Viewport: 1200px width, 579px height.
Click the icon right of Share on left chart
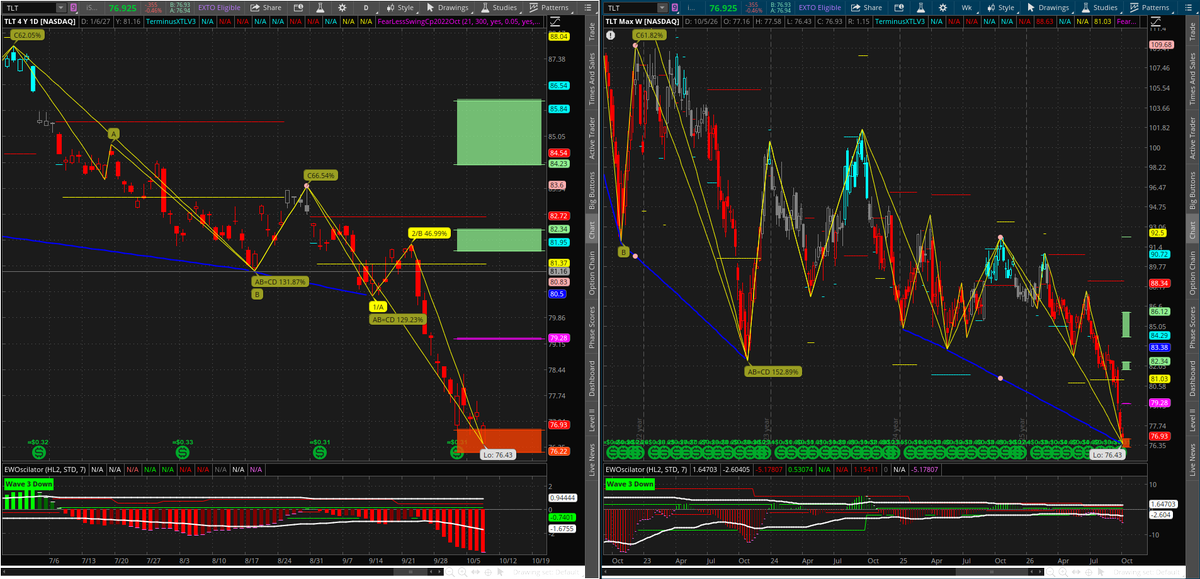[x=297, y=7]
